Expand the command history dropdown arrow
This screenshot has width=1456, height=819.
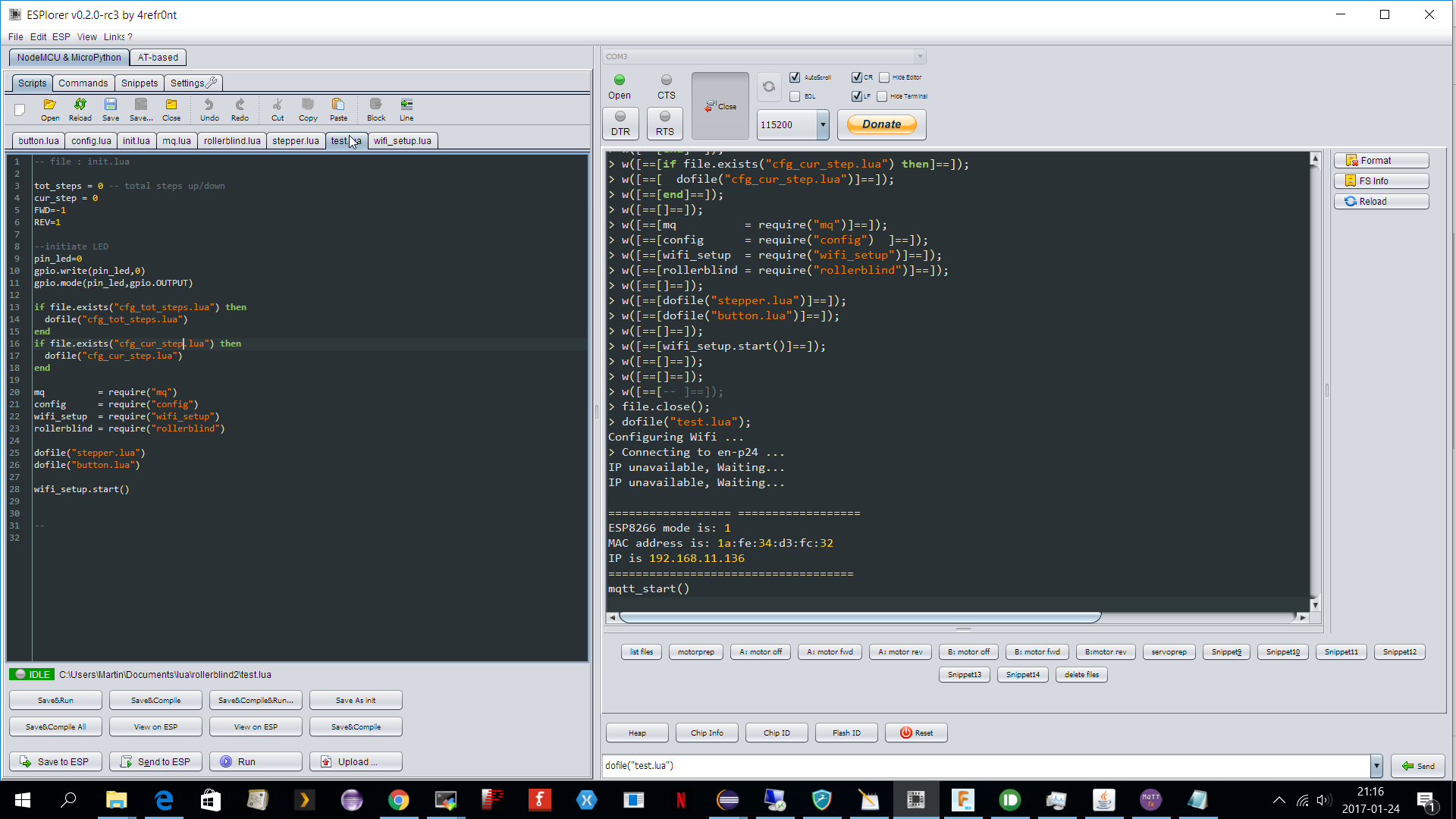click(x=1376, y=766)
